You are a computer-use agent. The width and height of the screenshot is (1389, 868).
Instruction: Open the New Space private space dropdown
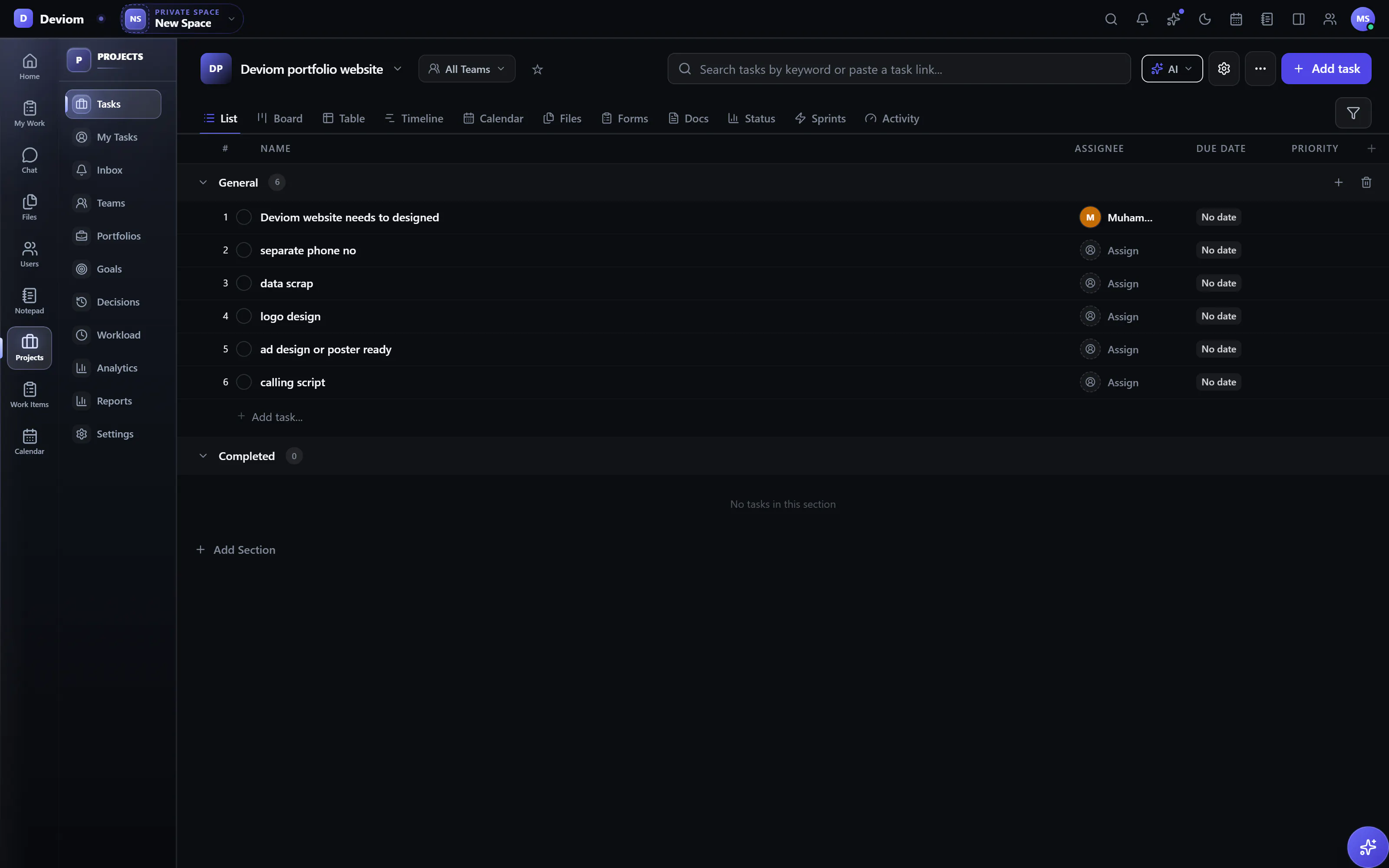point(181,19)
